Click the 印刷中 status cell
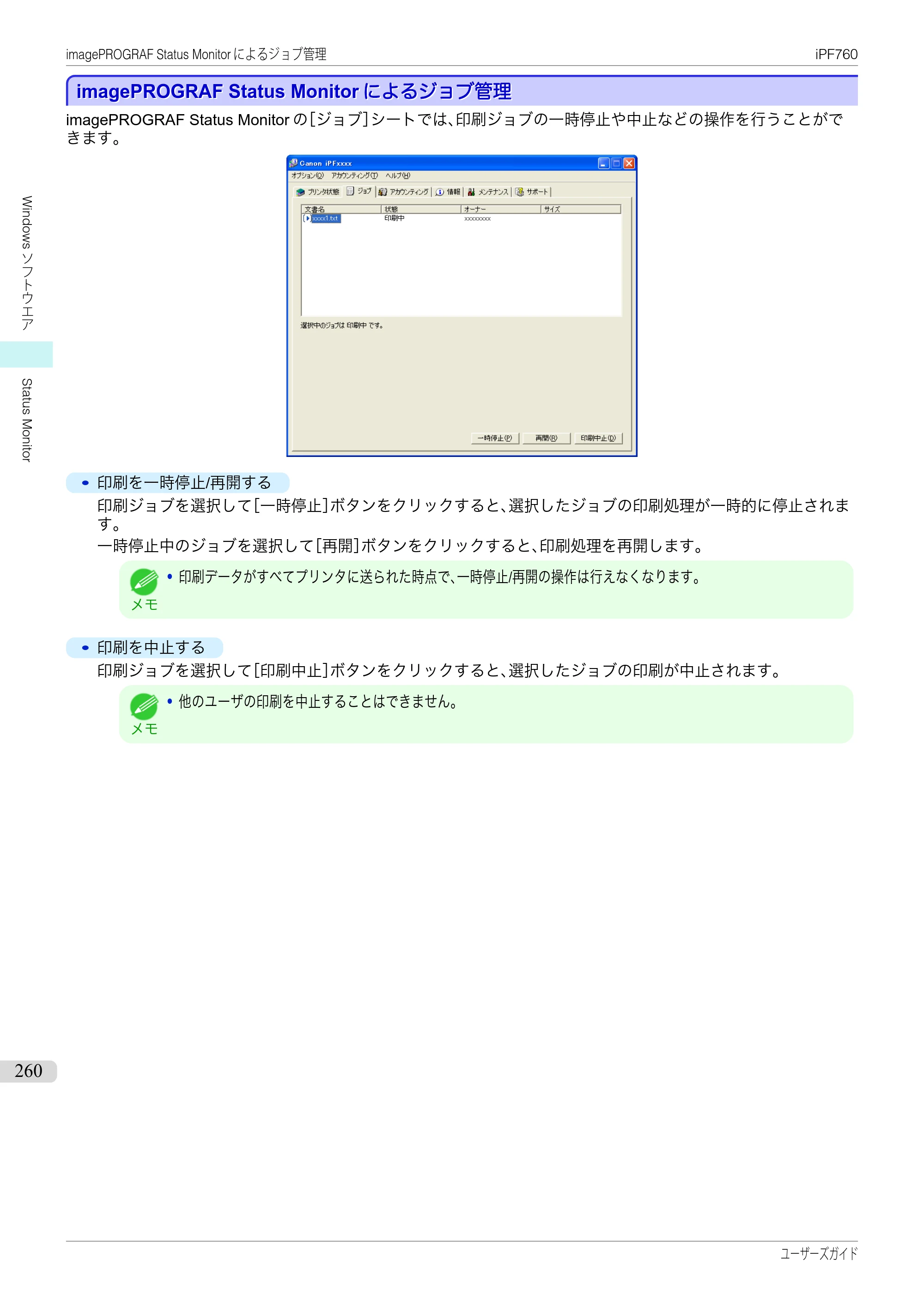Screen dimensions: 924x1307 (394, 219)
